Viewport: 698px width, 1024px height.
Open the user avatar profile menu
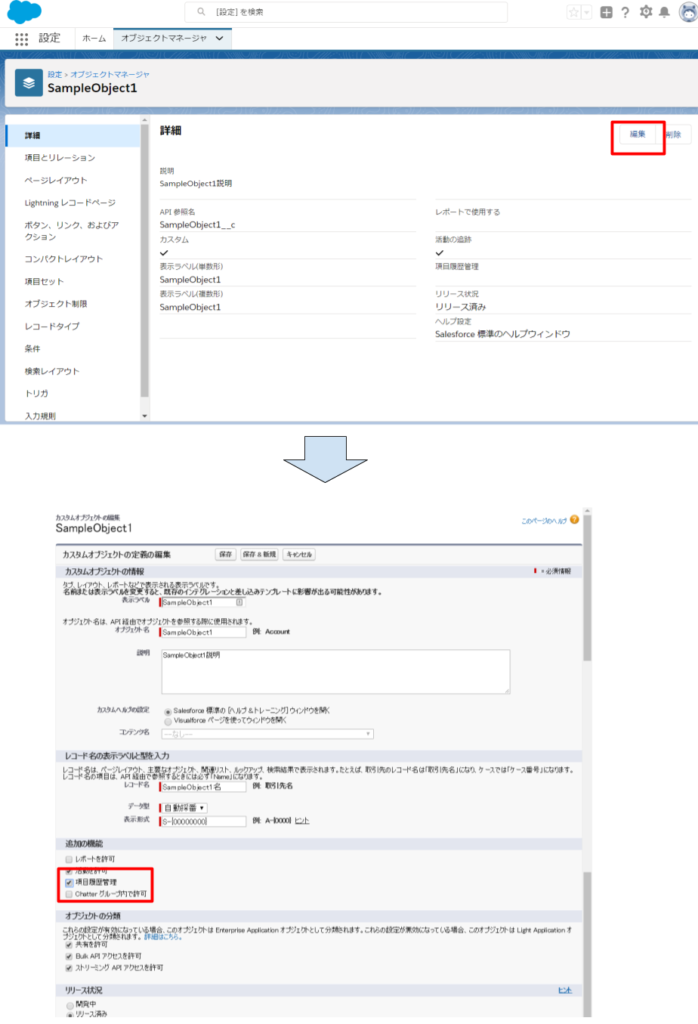click(688, 12)
